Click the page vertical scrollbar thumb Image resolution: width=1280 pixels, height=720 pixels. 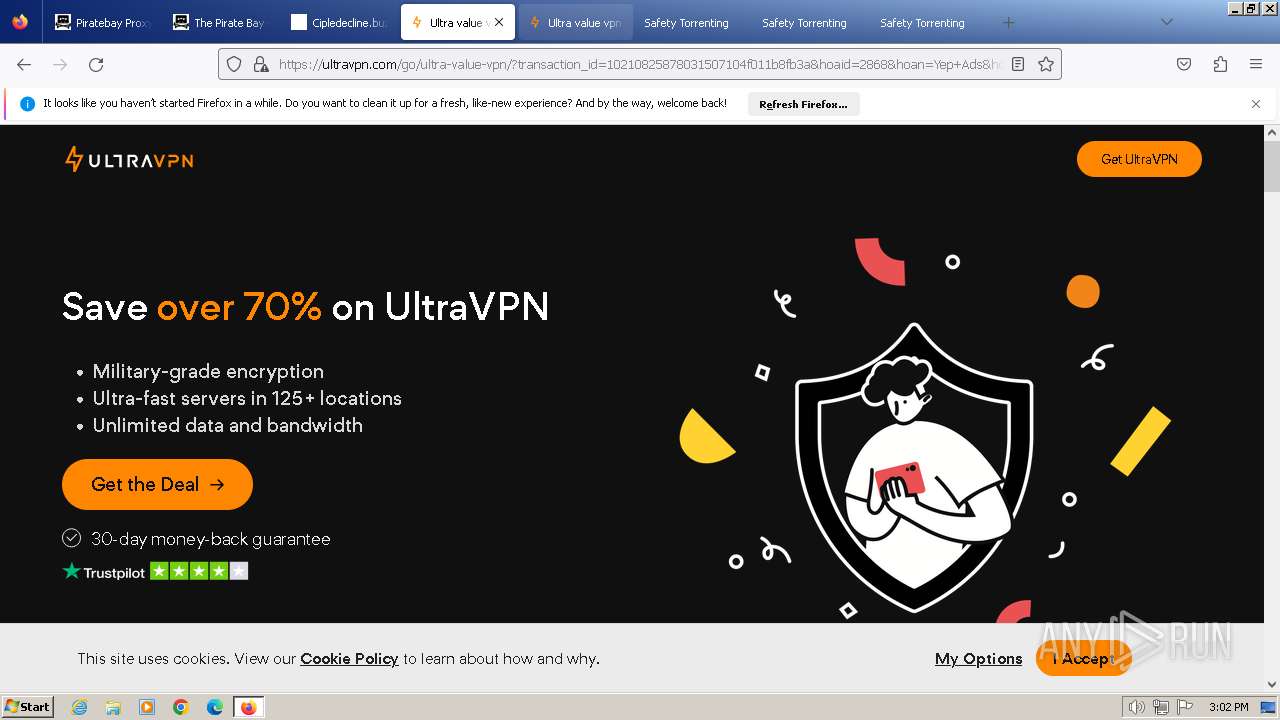click(x=1272, y=166)
